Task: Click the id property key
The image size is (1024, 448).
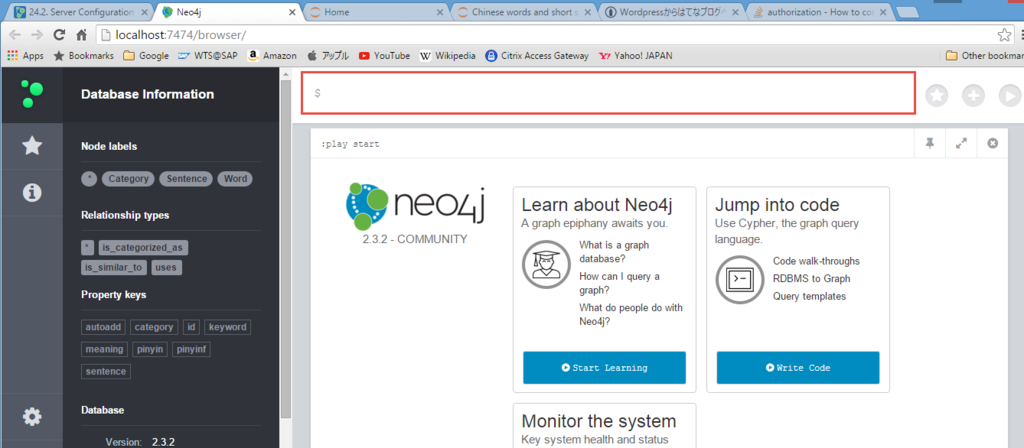Action: 191,327
